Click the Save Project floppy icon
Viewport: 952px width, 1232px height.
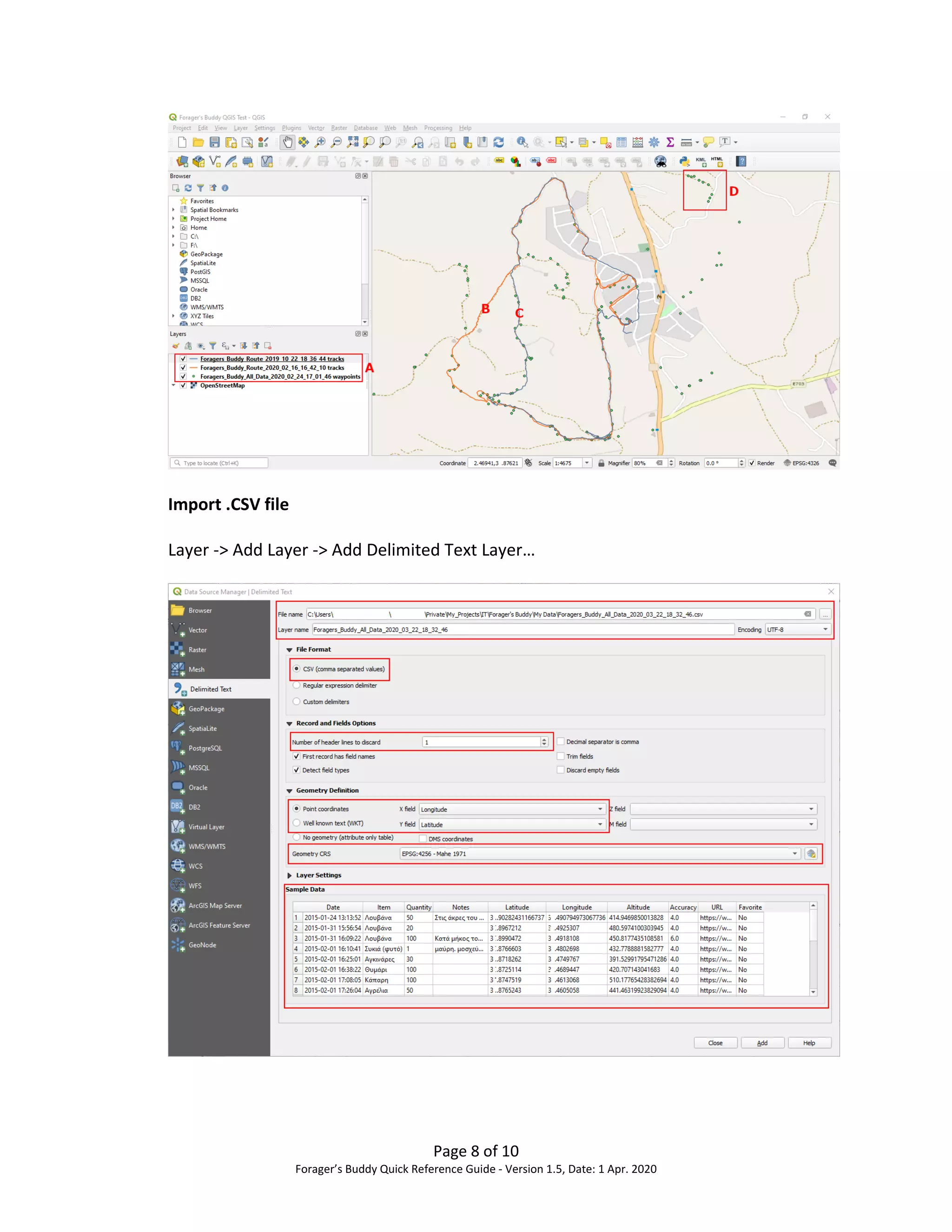point(214,142)
